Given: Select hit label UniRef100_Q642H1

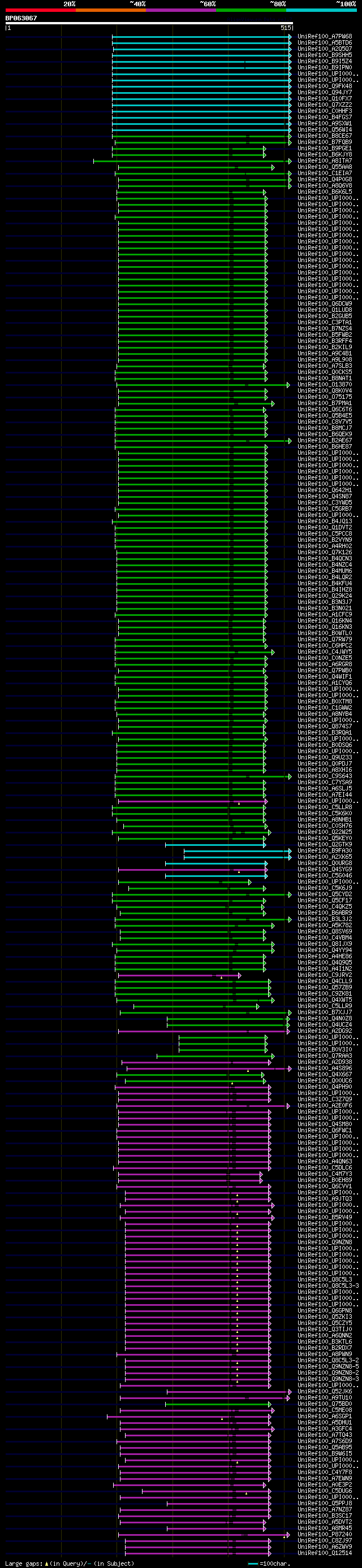Looking at the screenshot, I should click(x=325, y=490).
